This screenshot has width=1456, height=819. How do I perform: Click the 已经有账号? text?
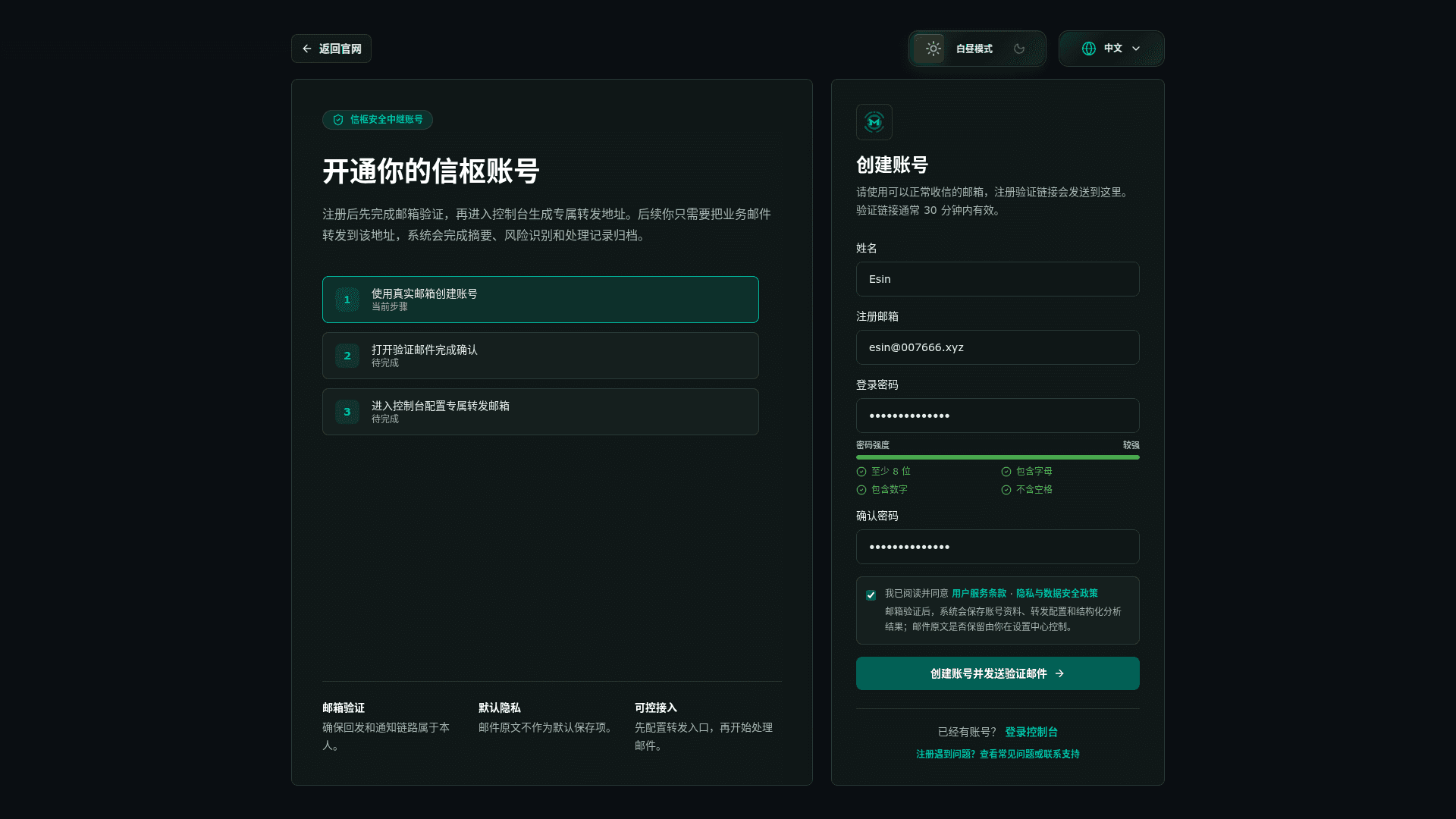point(967,732)
